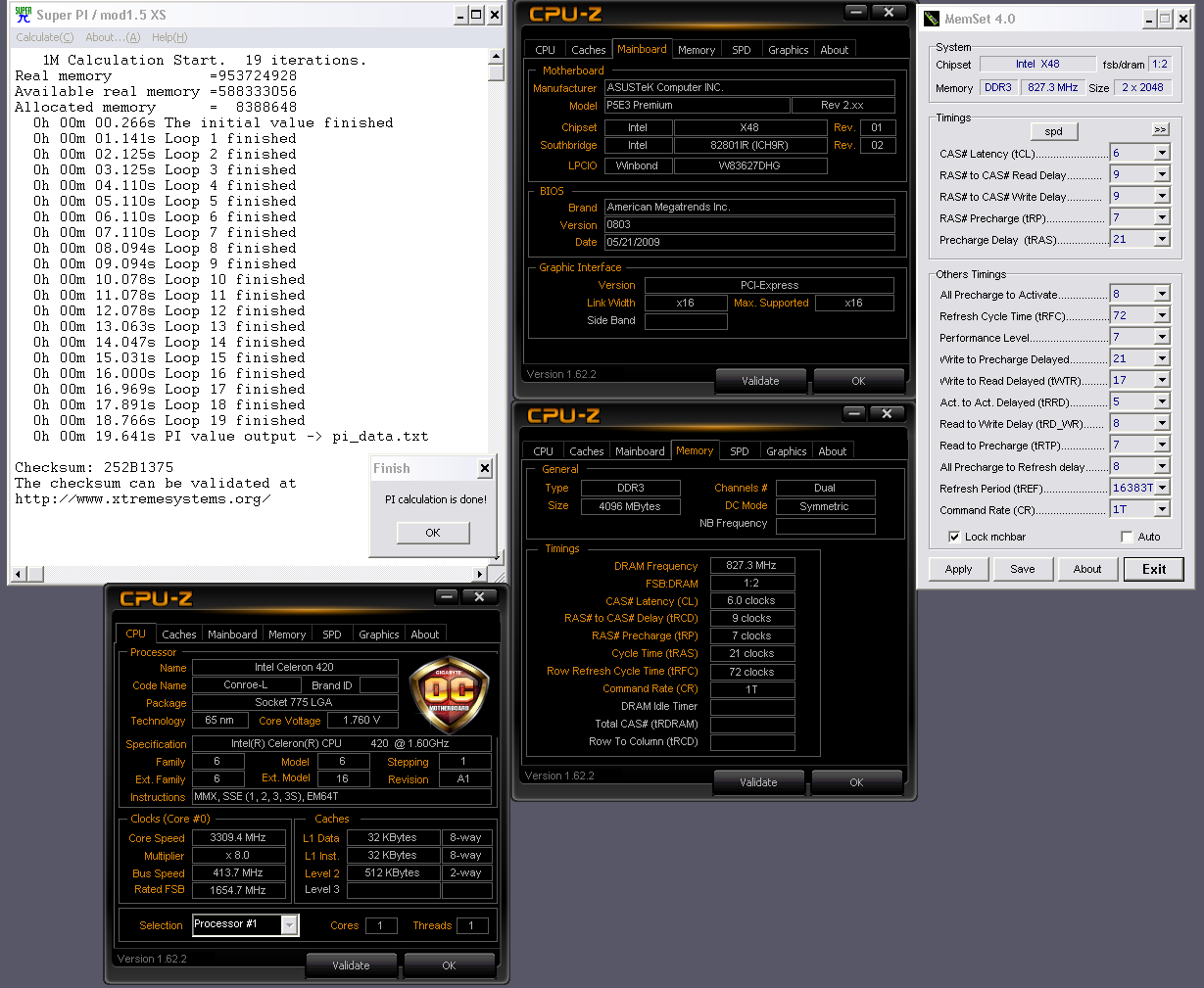The height and width of the screenshot is (988, 1204).
Task: Open the About menu in Super PI
Action: [x=113, y=37]
